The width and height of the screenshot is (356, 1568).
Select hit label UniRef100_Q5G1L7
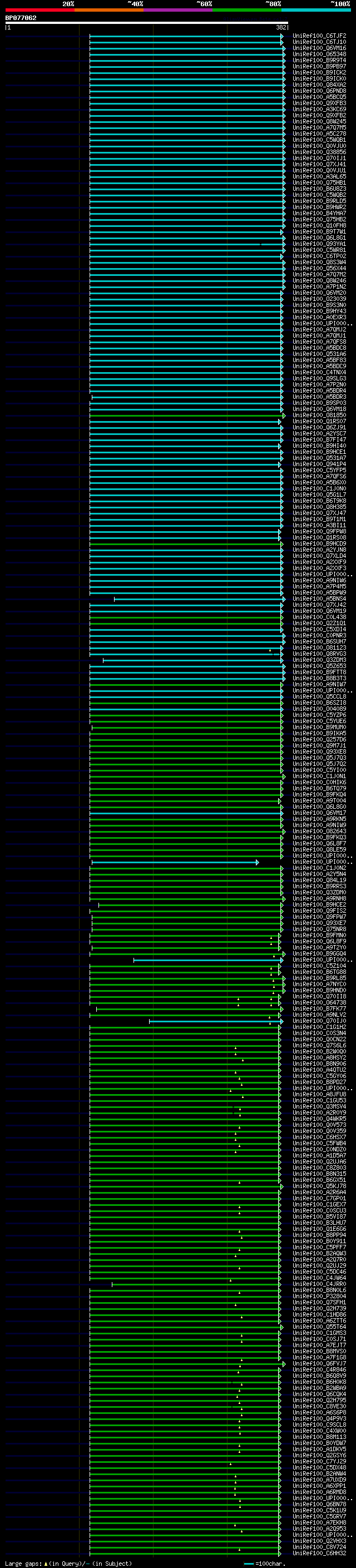click(319, 495)
